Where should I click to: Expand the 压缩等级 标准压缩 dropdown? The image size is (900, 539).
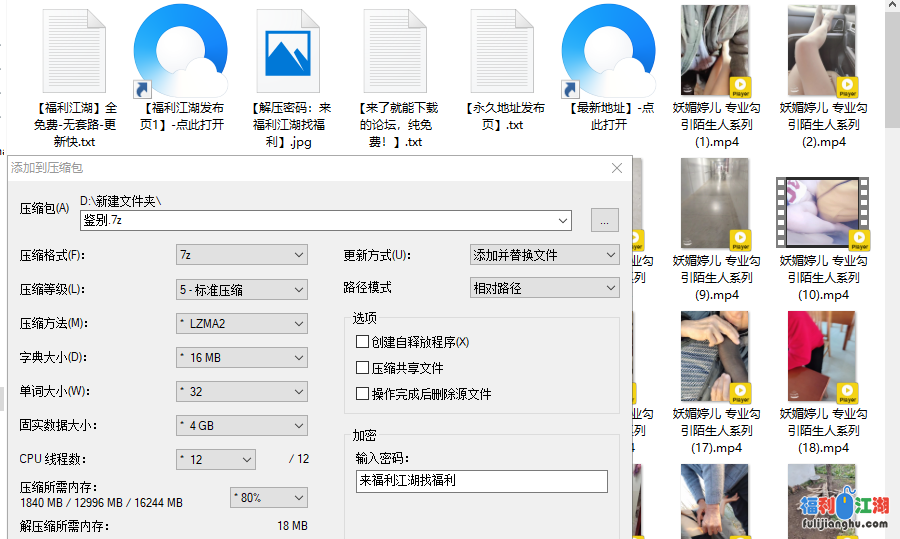coord(241,289)
